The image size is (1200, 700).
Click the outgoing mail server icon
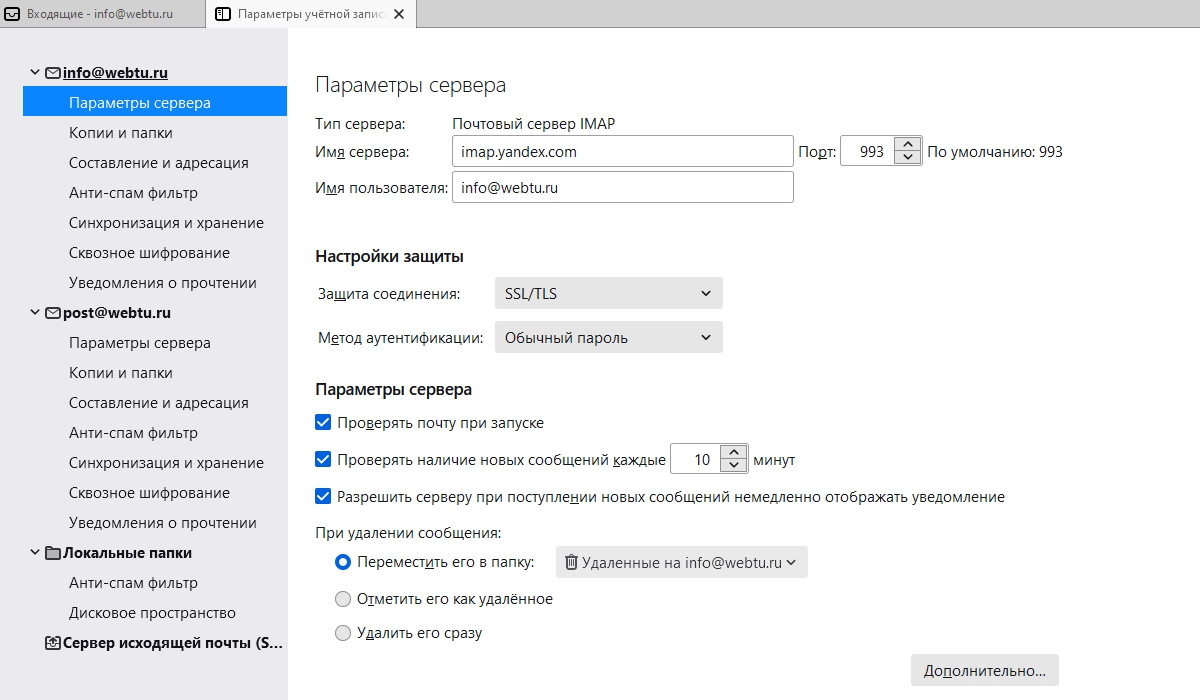point(53,643)
